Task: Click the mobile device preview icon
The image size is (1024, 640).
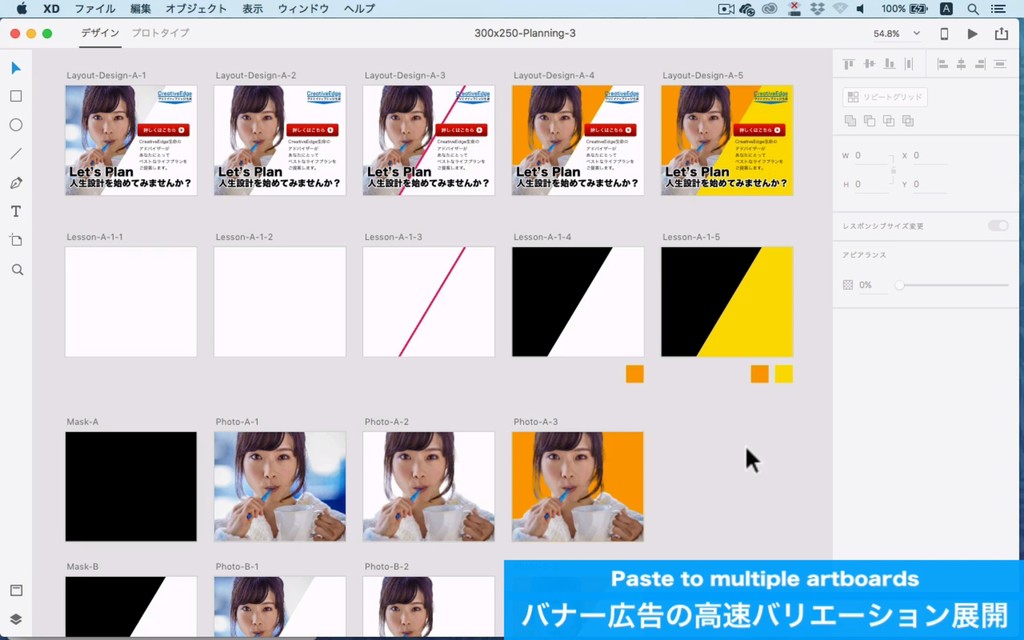Action: pos(944,34)
